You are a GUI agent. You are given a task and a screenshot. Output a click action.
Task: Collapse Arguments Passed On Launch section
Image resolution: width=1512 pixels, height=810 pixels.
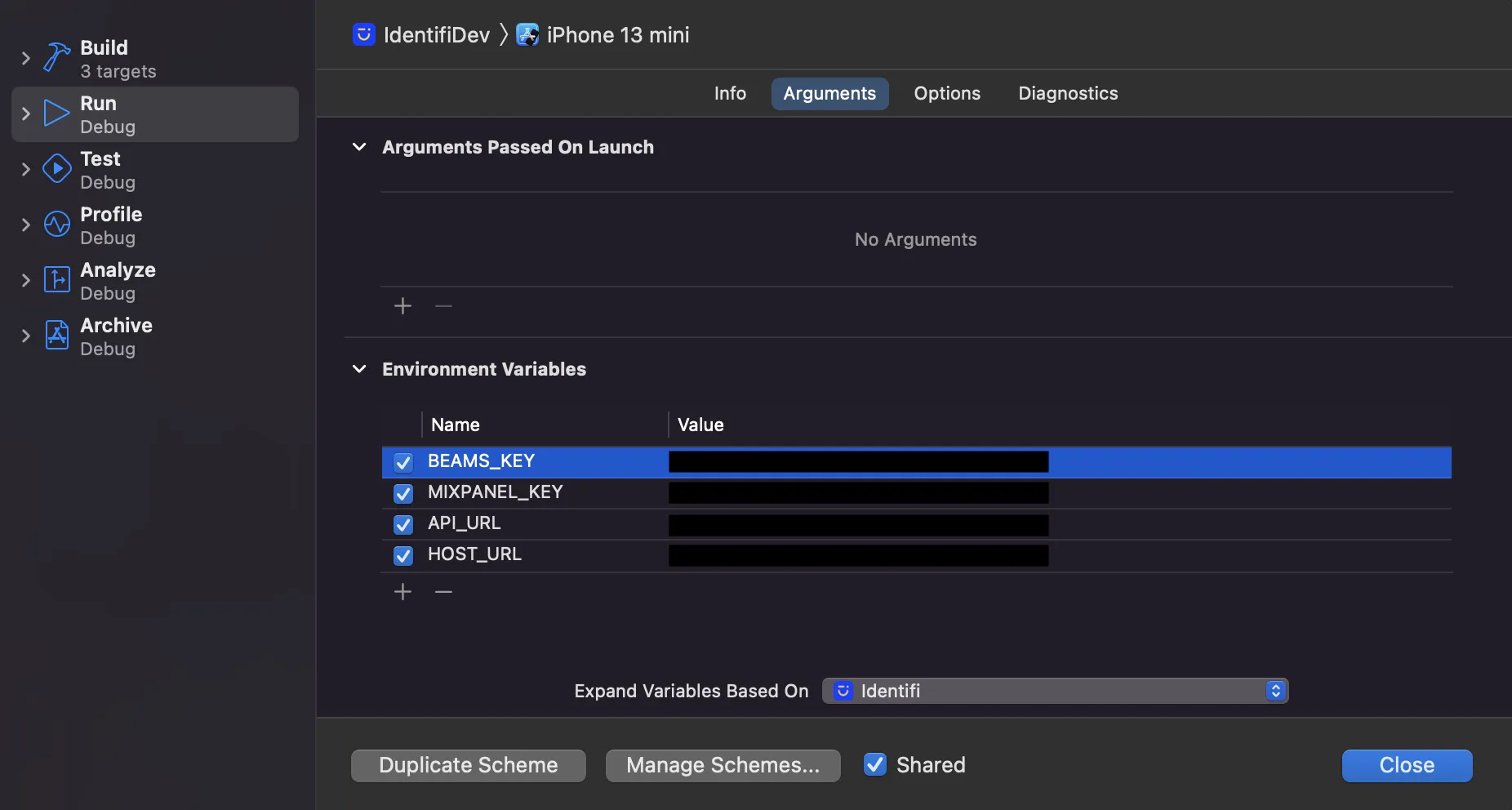click(x=359, y=147)
